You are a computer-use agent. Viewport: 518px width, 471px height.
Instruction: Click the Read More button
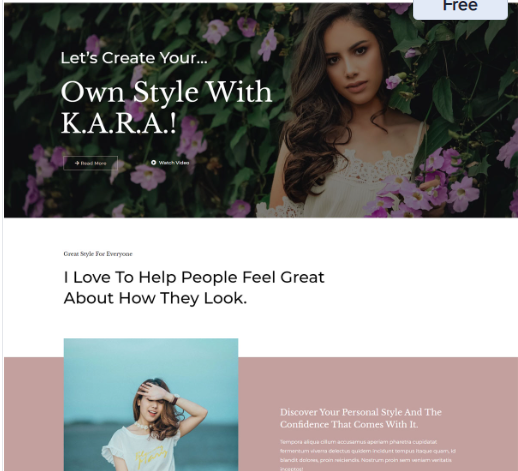click(x=90, y=163)
